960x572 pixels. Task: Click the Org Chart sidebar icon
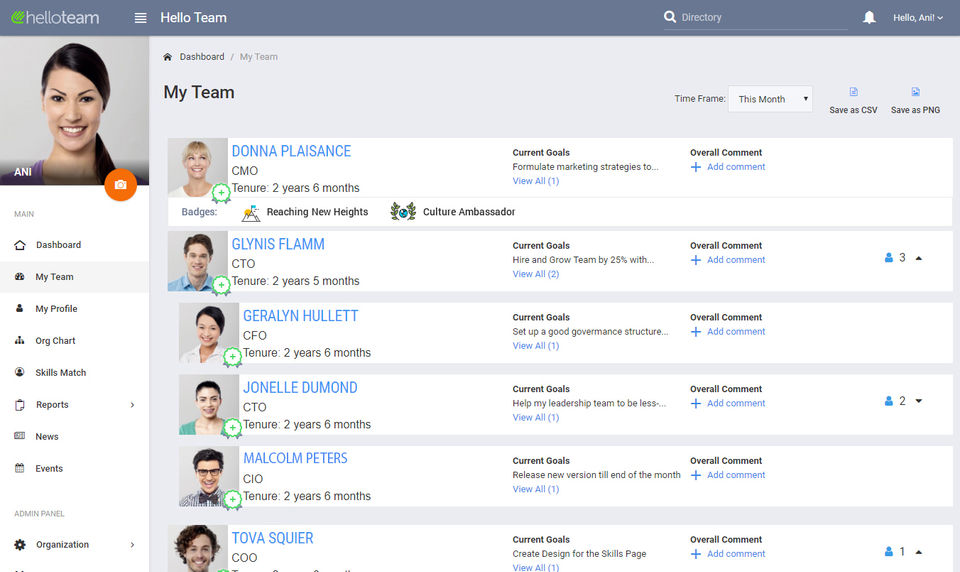tap(20, 341)
